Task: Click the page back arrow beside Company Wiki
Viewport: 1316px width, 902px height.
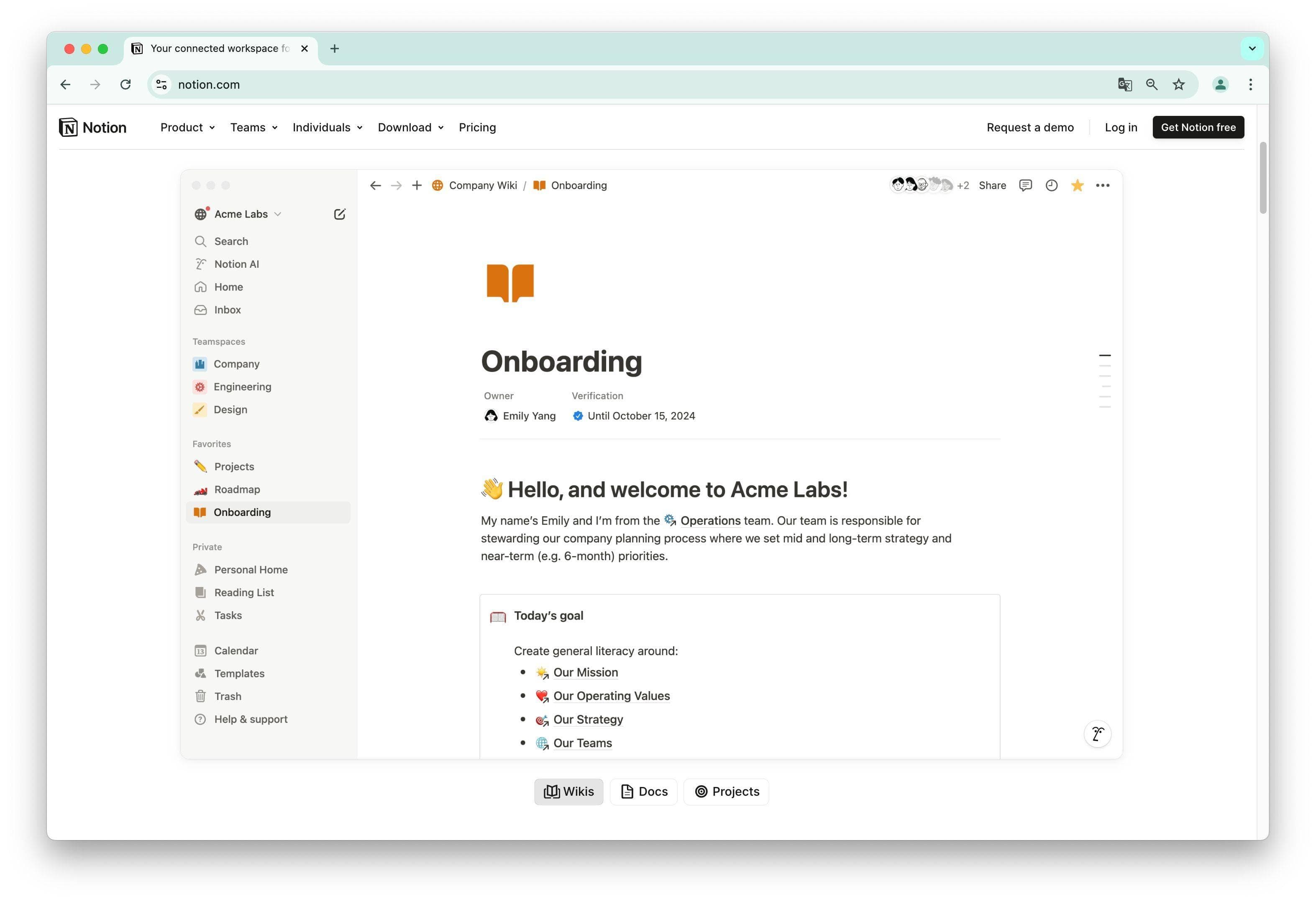Action: [375, 185]
